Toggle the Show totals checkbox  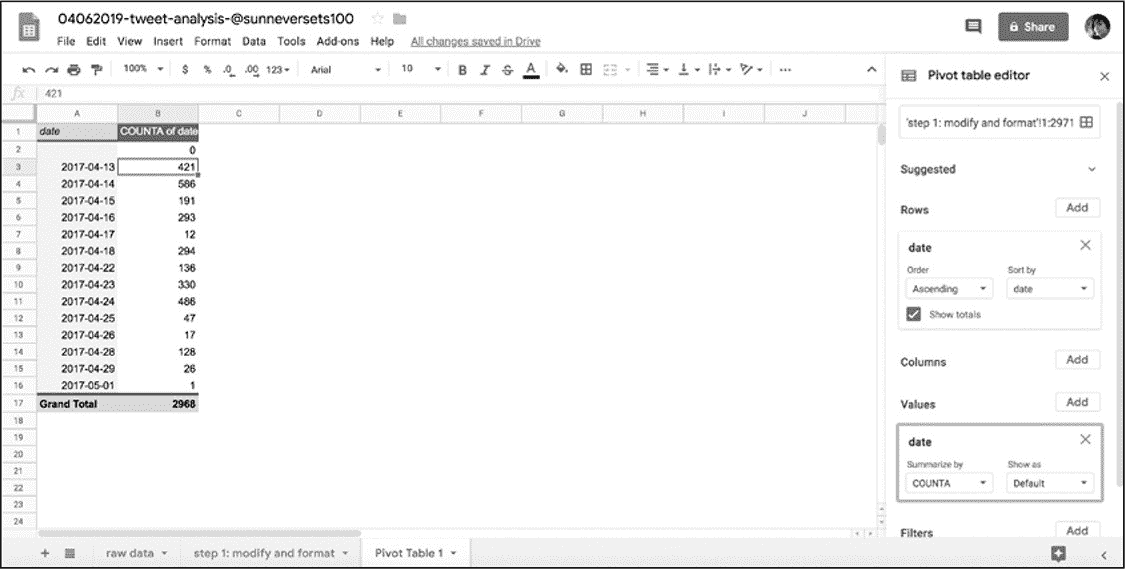click(914, 314)
